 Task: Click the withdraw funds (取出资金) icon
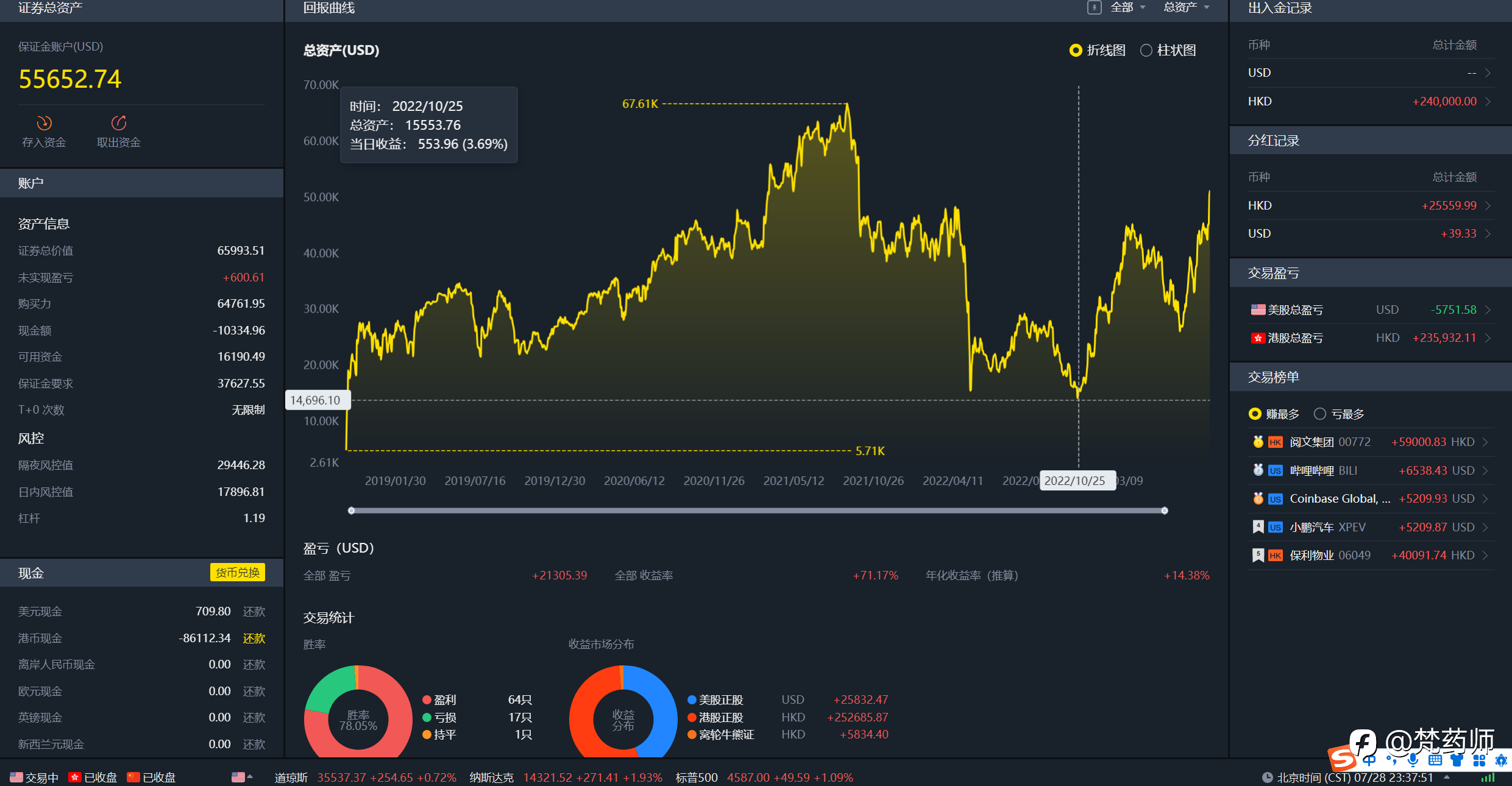[118, 123]
